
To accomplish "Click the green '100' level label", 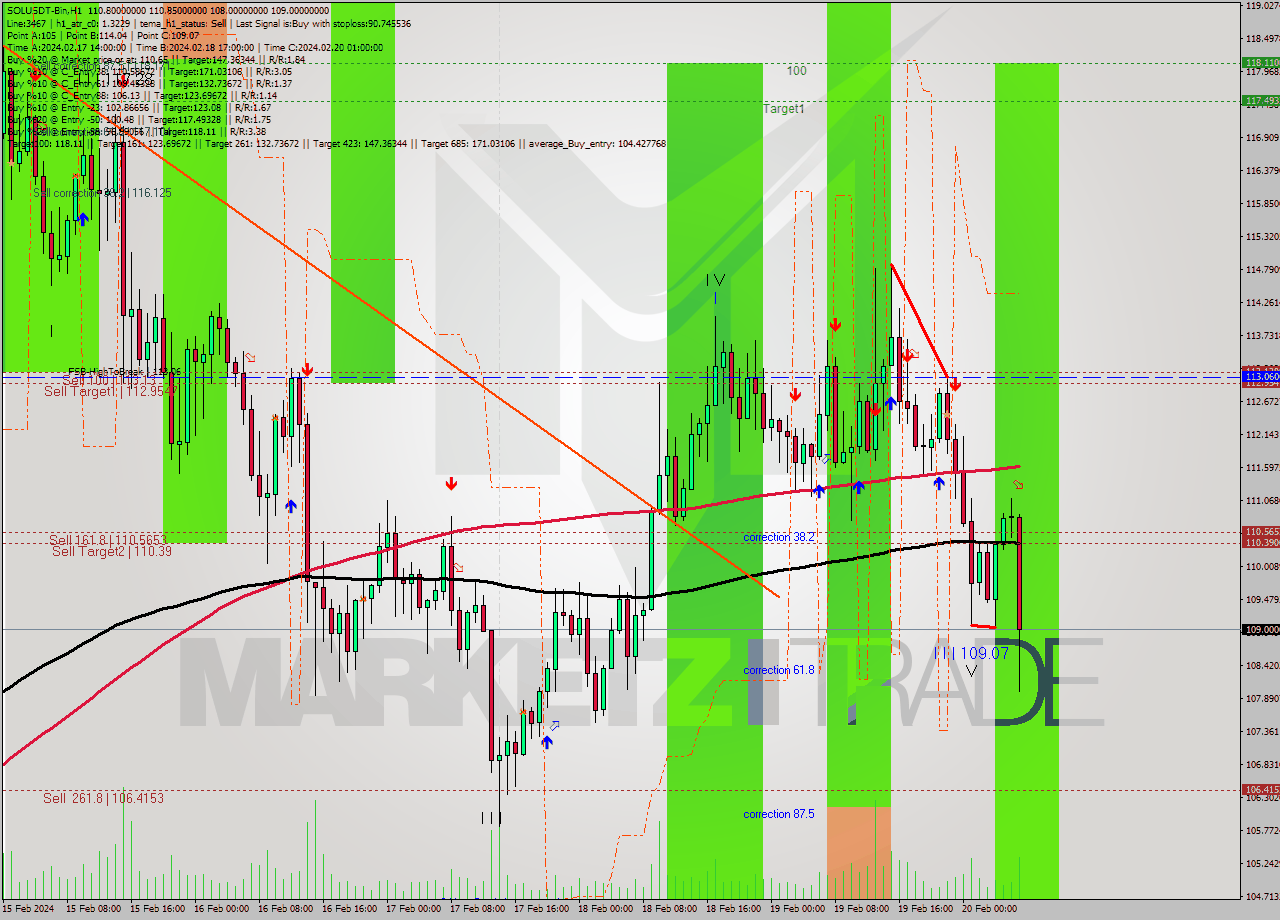I will (x=796, y=71).
